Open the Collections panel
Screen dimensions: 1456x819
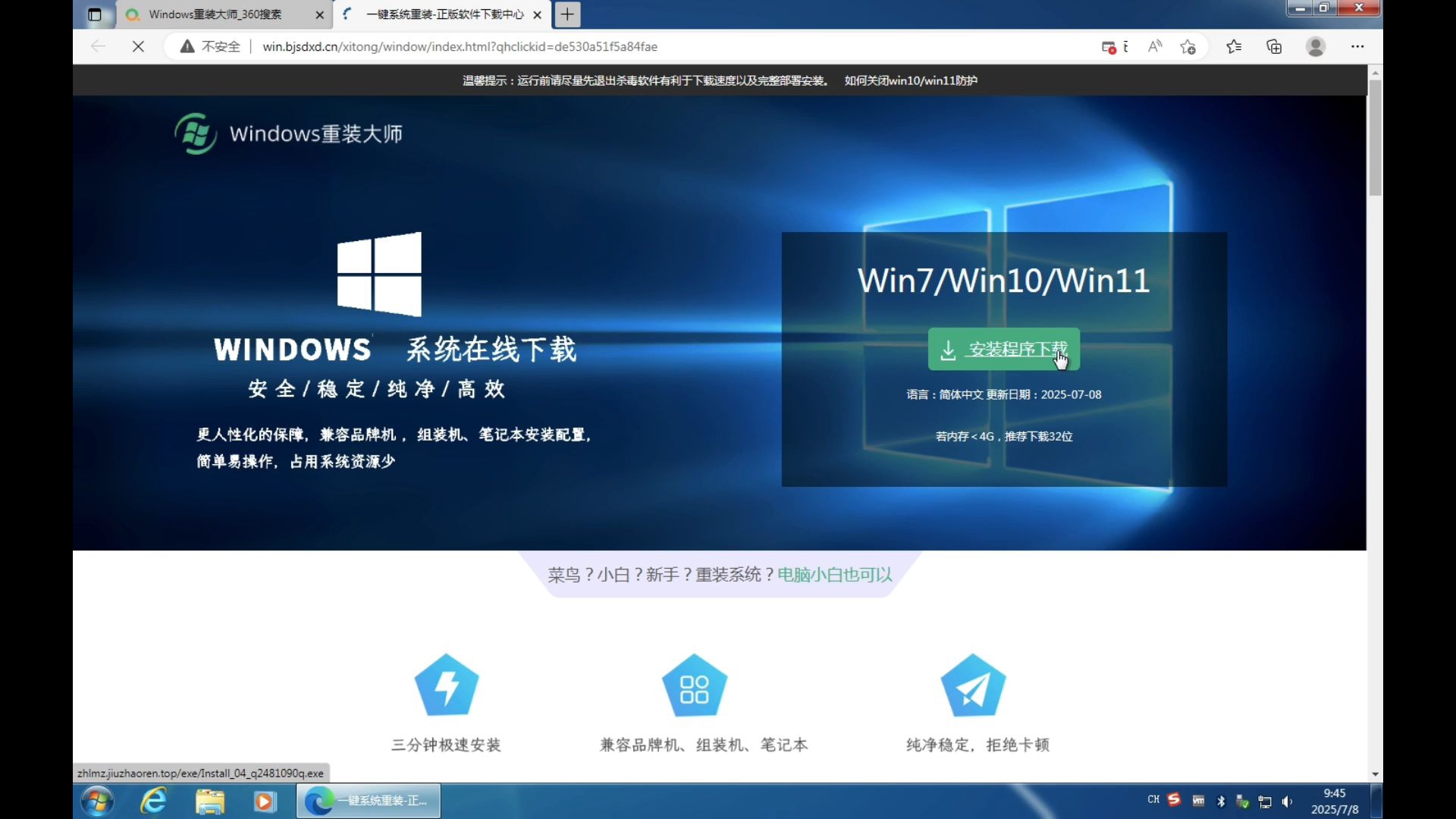click(x=1274, y=46)
